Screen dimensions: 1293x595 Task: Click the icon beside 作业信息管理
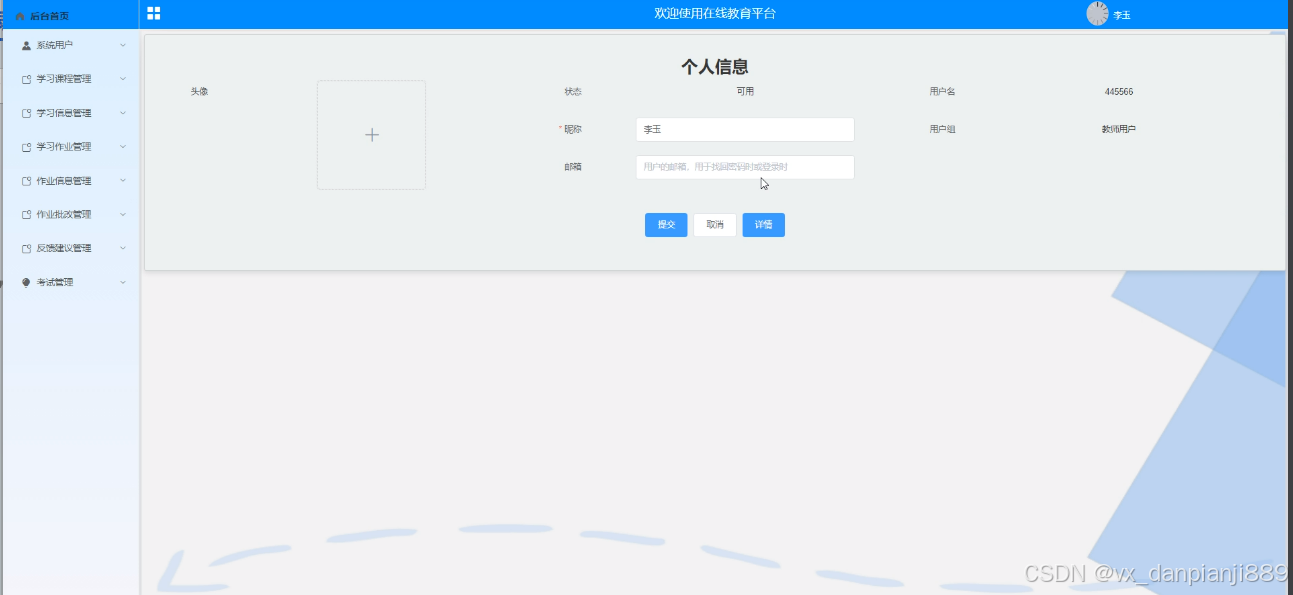click(x=26, y=181)
